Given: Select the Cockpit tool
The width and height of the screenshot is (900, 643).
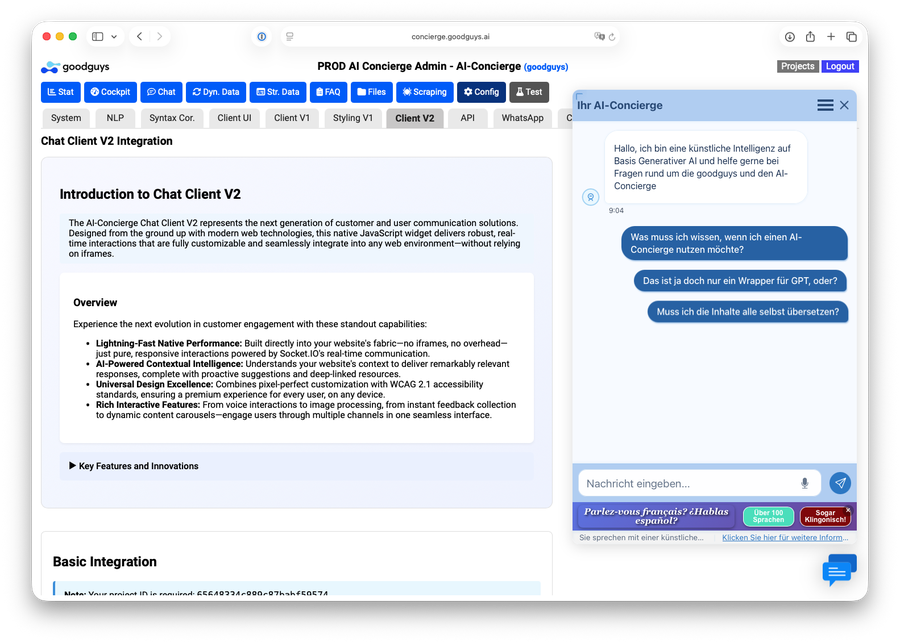Looking at the screenshot, I should [110, 92].
